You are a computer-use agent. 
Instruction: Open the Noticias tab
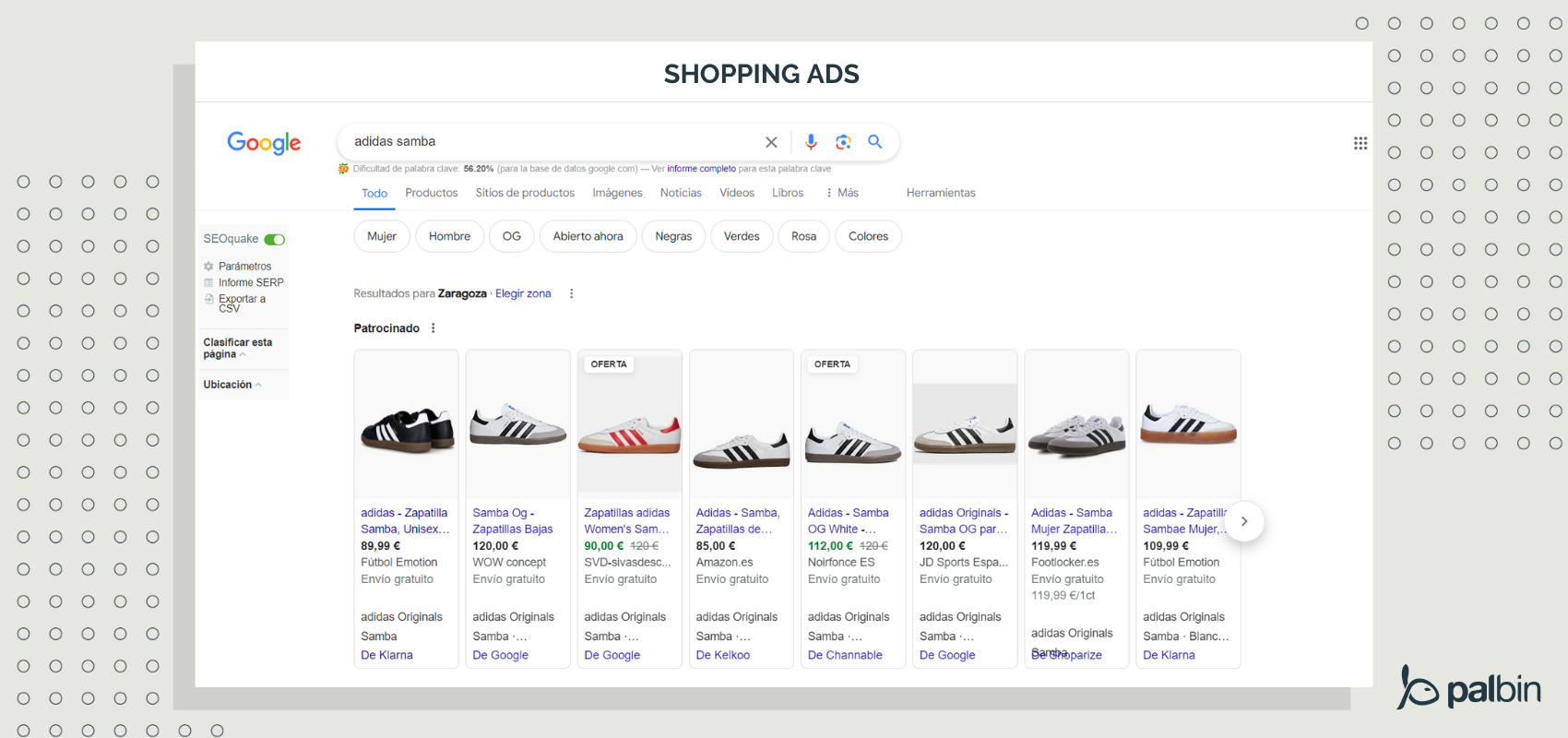click(x=681, y=193)
